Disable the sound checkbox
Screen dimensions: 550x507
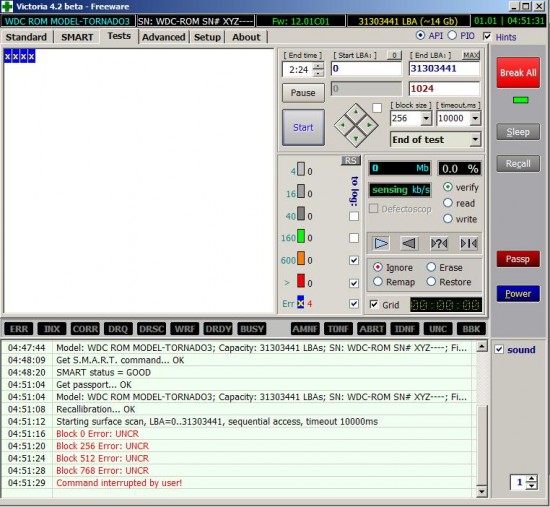[499, 349]
